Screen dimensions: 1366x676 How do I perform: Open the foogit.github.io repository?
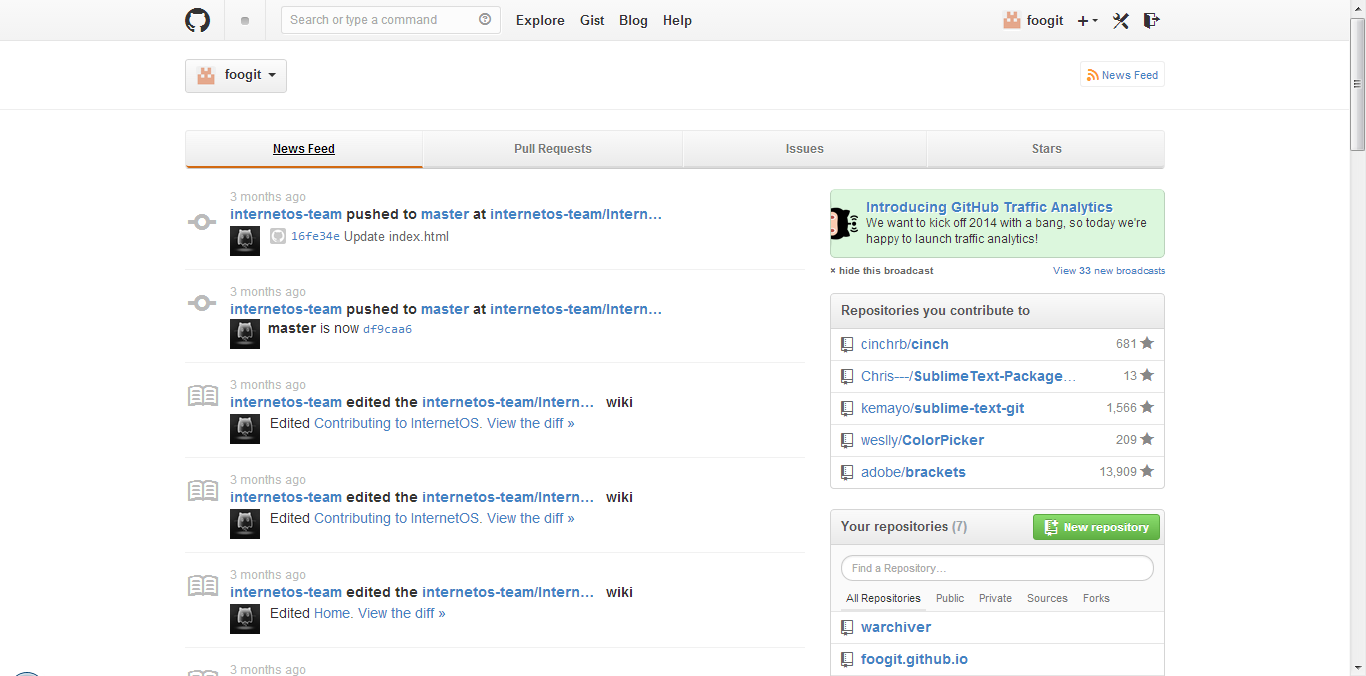click(914, 659)
